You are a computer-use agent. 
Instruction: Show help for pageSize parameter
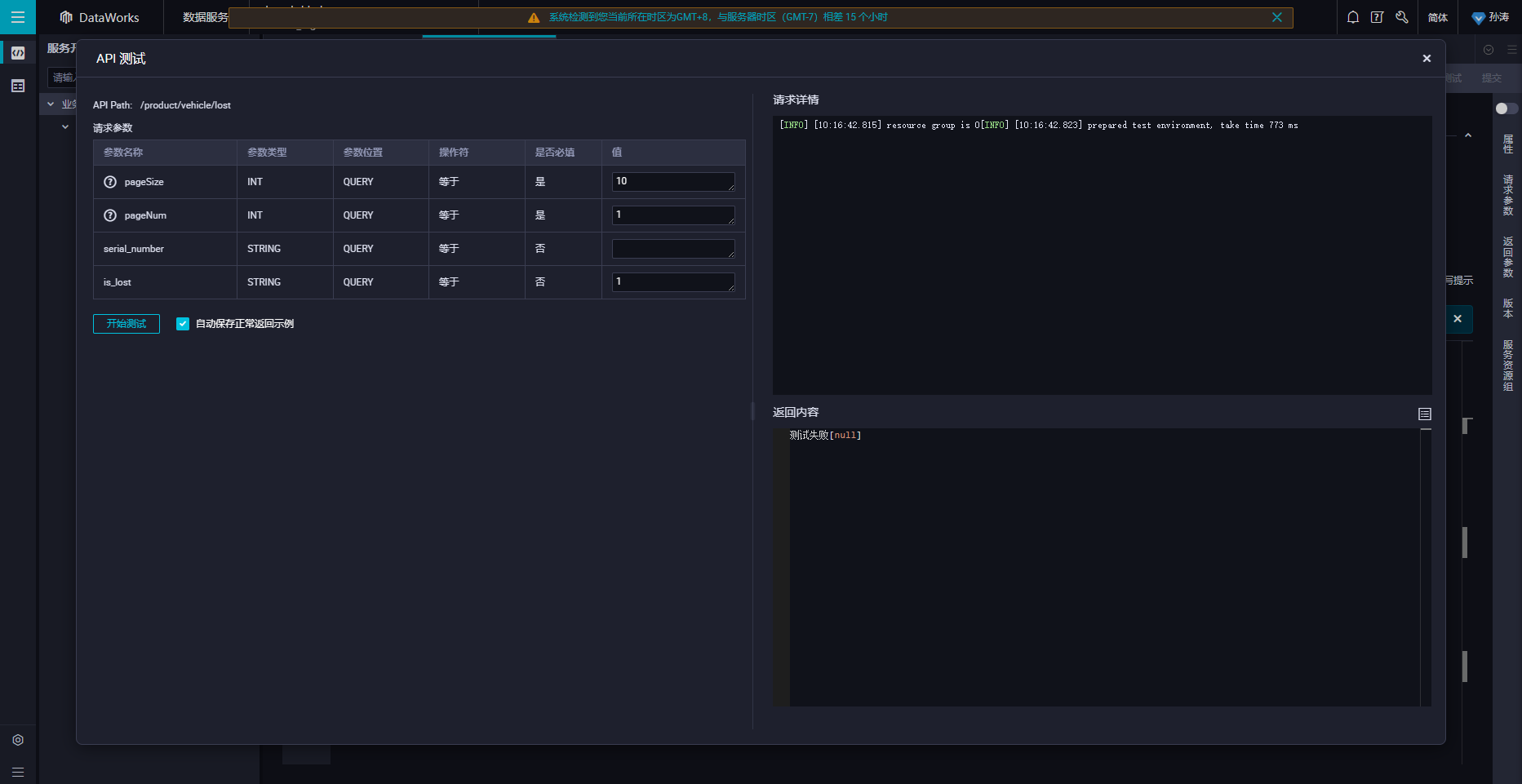point(110,182)
